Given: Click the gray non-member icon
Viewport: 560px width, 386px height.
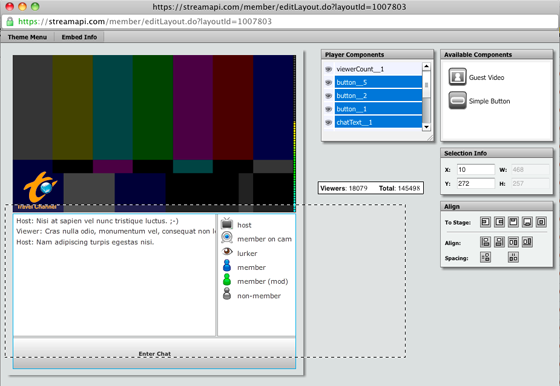Looking at the screenshot, I should [227, 294].
